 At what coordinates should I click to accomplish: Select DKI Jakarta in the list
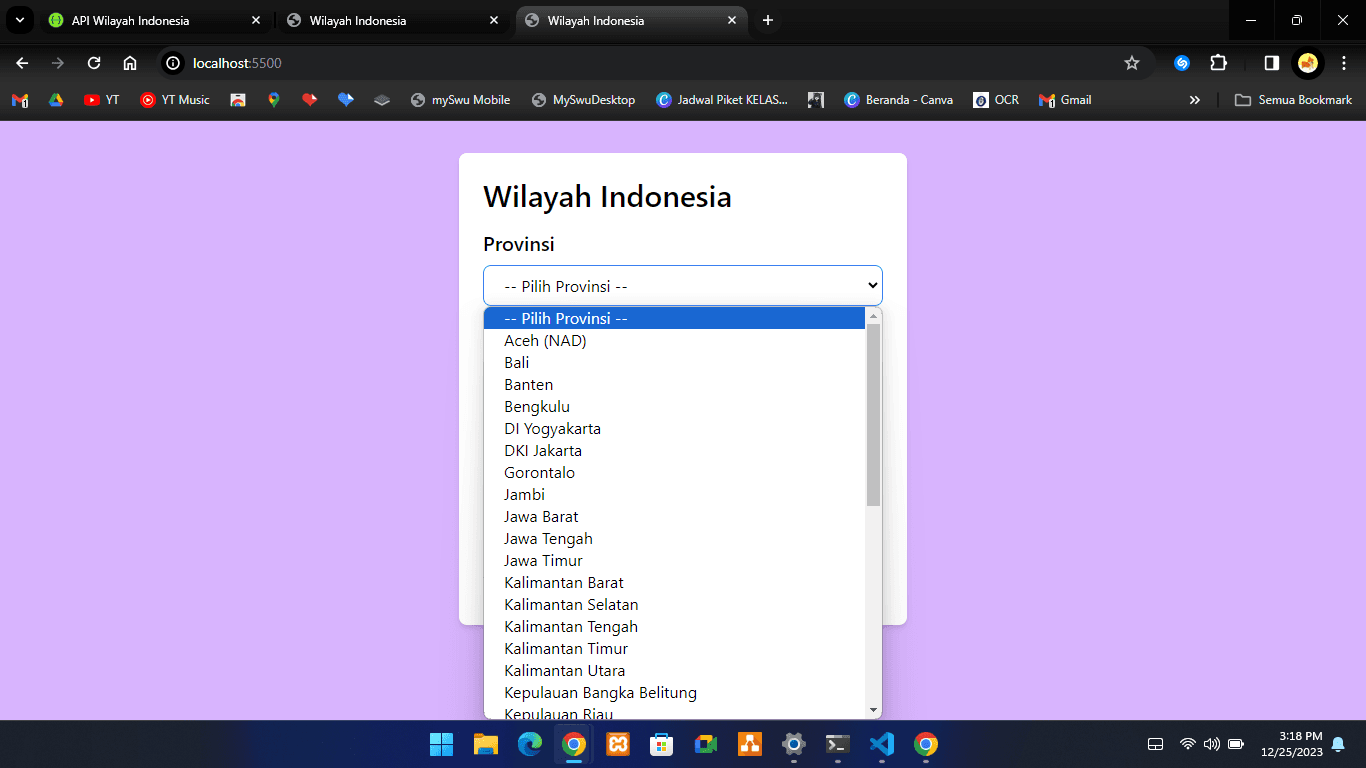[x=543, y=451]
